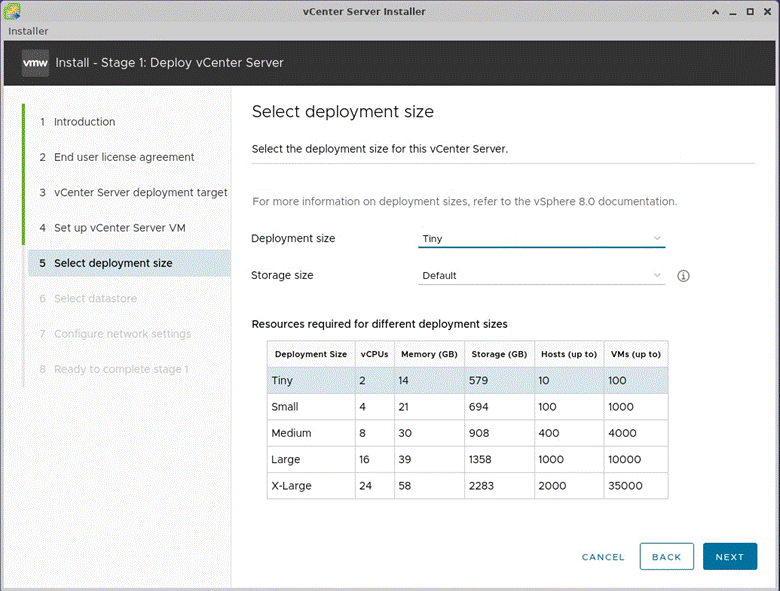This screenshot has width=780, height=591.
Task: Click storage value 694 for Small
Action: tap(478, 407)
